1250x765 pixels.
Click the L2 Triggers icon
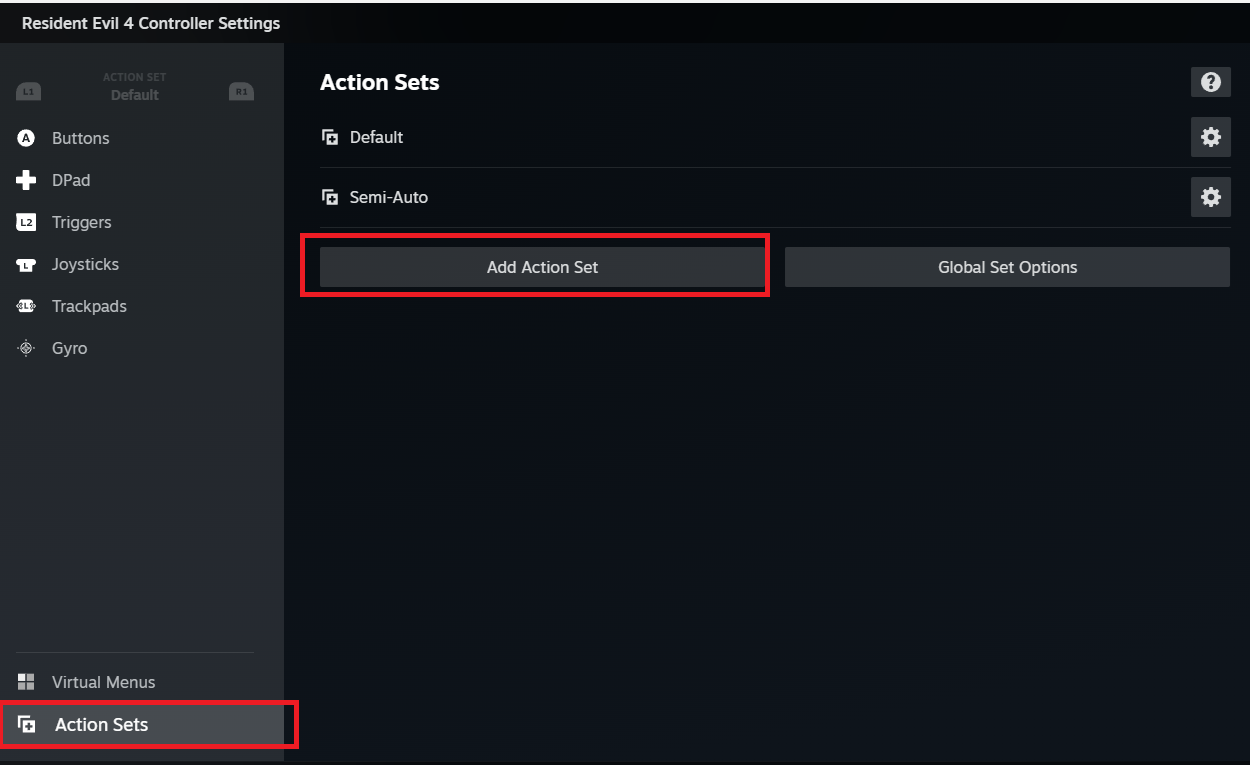pyautogui.click(x=27, y=222)
